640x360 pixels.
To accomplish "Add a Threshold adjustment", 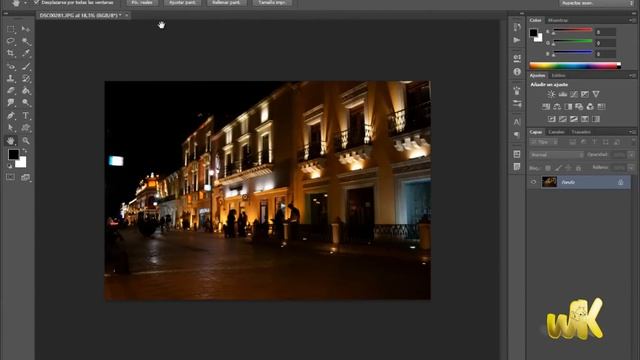I will click(x=573, y=119).
